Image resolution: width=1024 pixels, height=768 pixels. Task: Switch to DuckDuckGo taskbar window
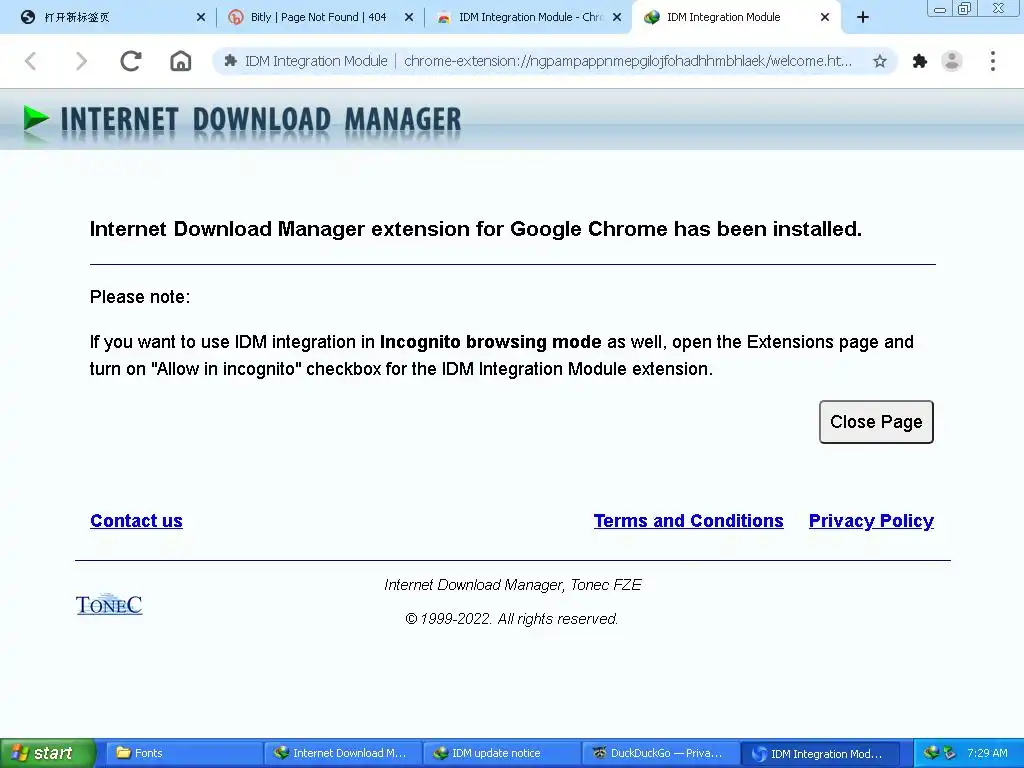(x=660, y=753)
